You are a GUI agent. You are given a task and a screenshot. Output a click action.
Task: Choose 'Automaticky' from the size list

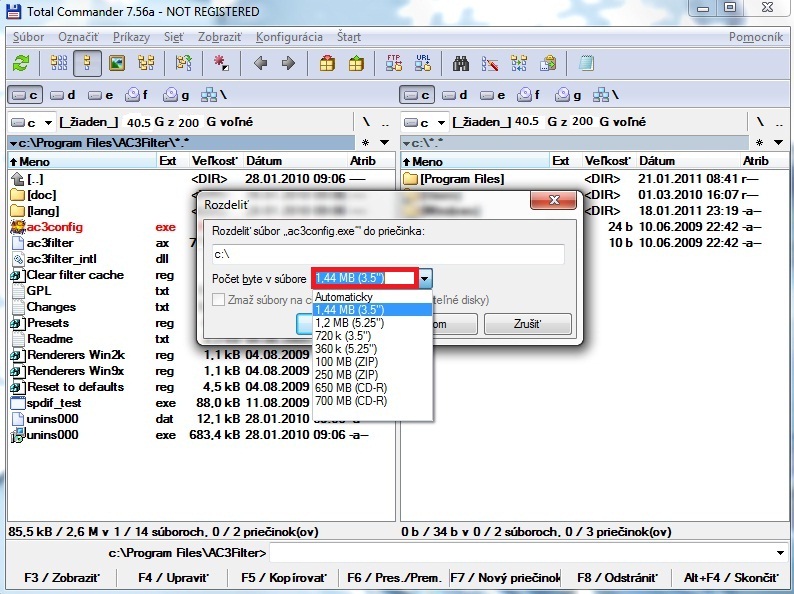373,297
